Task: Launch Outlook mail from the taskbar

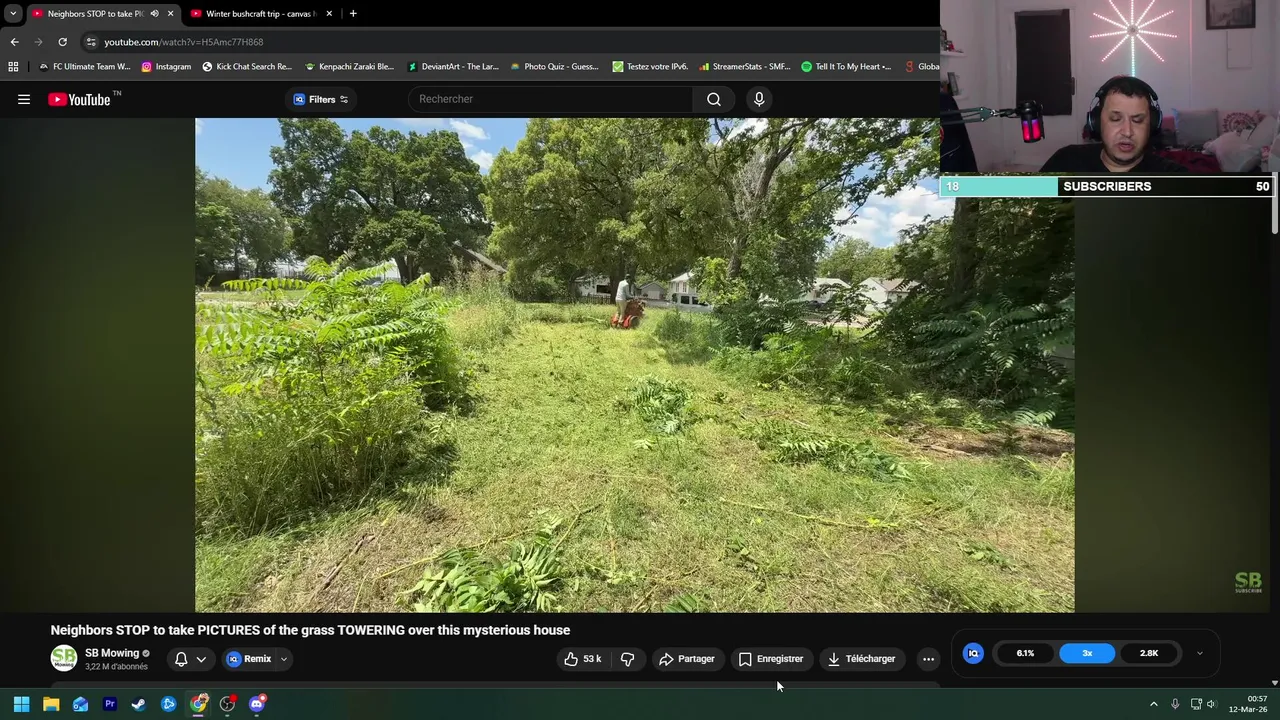Action: click(80, 704)
